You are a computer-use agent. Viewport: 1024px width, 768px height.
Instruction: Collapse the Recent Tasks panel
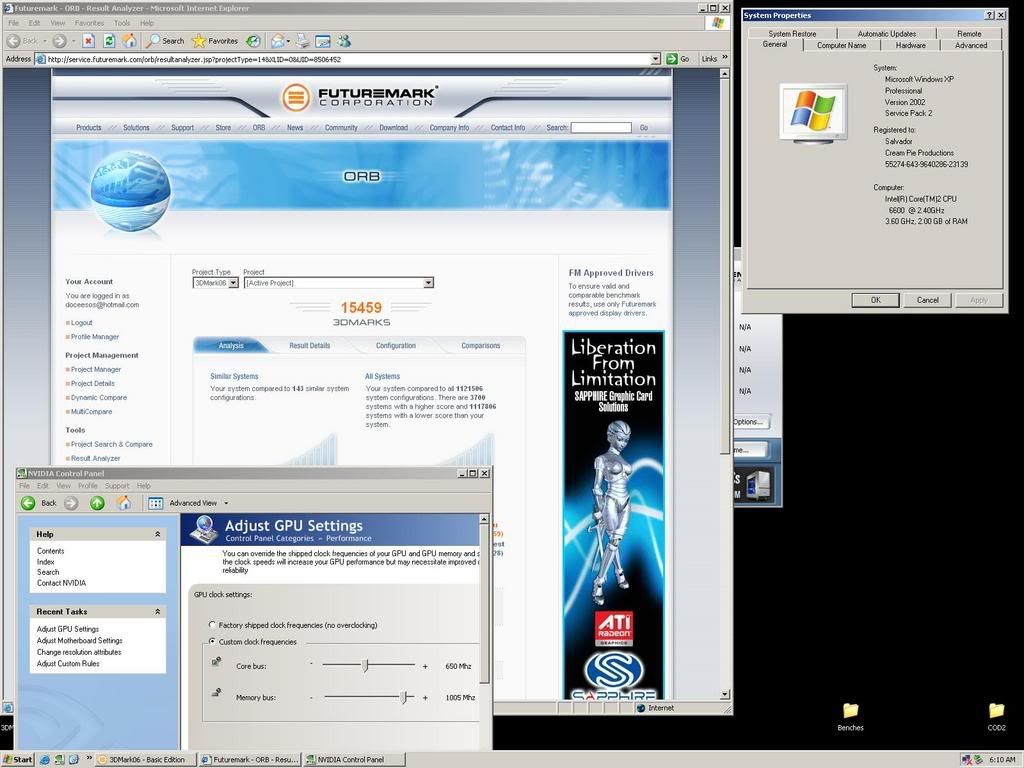click(x=157, y=611)
